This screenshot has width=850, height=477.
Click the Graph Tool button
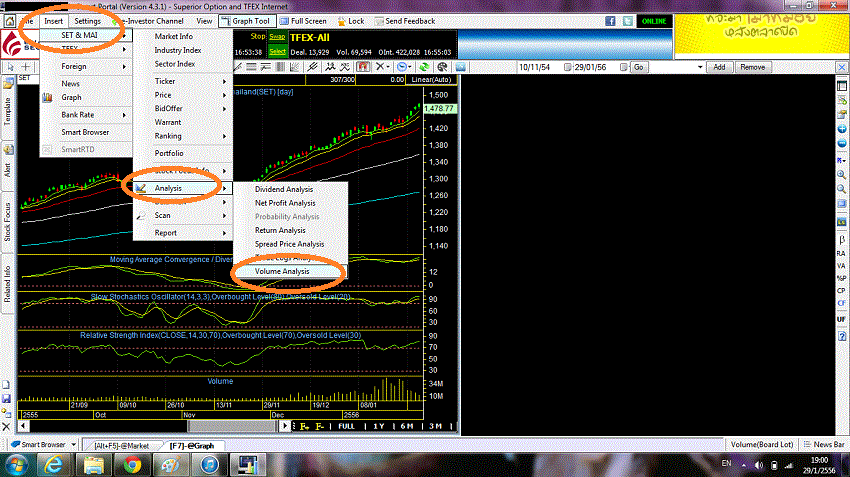[x=246, y=21]
